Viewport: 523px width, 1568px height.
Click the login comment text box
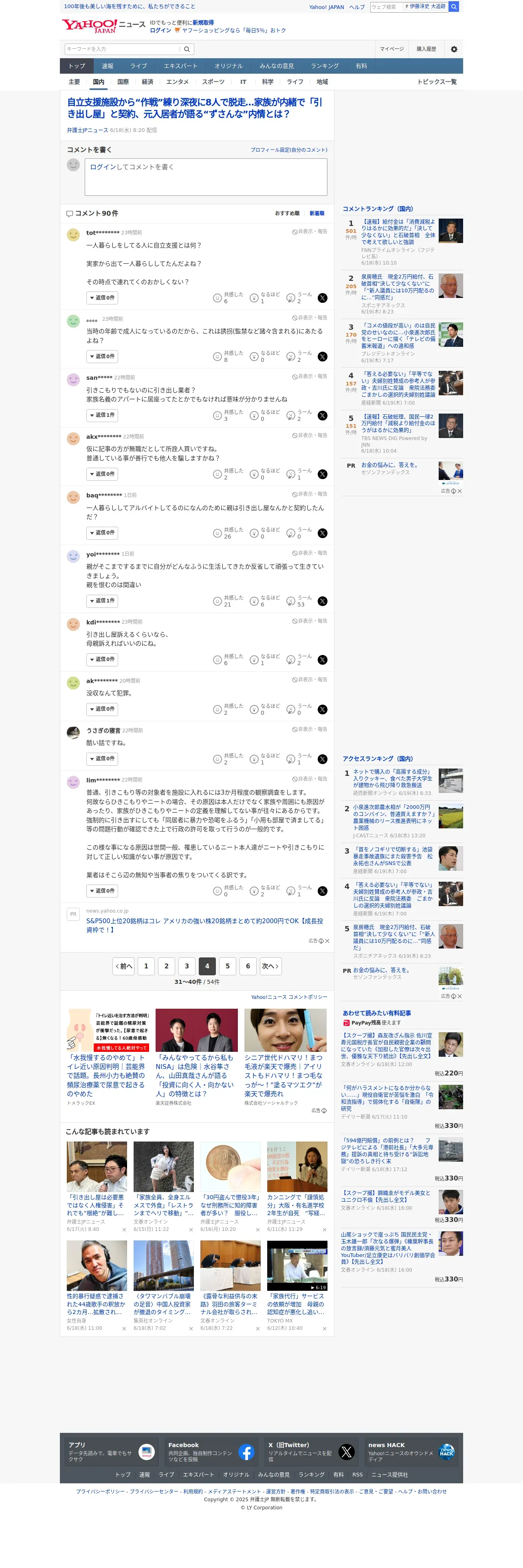click(206, 177)
